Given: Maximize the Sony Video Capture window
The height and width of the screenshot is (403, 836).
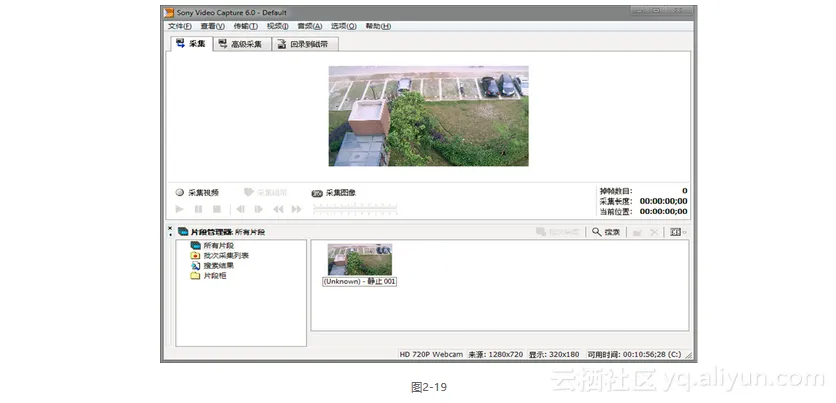Looking at the screenshot, I should [656, 11].
